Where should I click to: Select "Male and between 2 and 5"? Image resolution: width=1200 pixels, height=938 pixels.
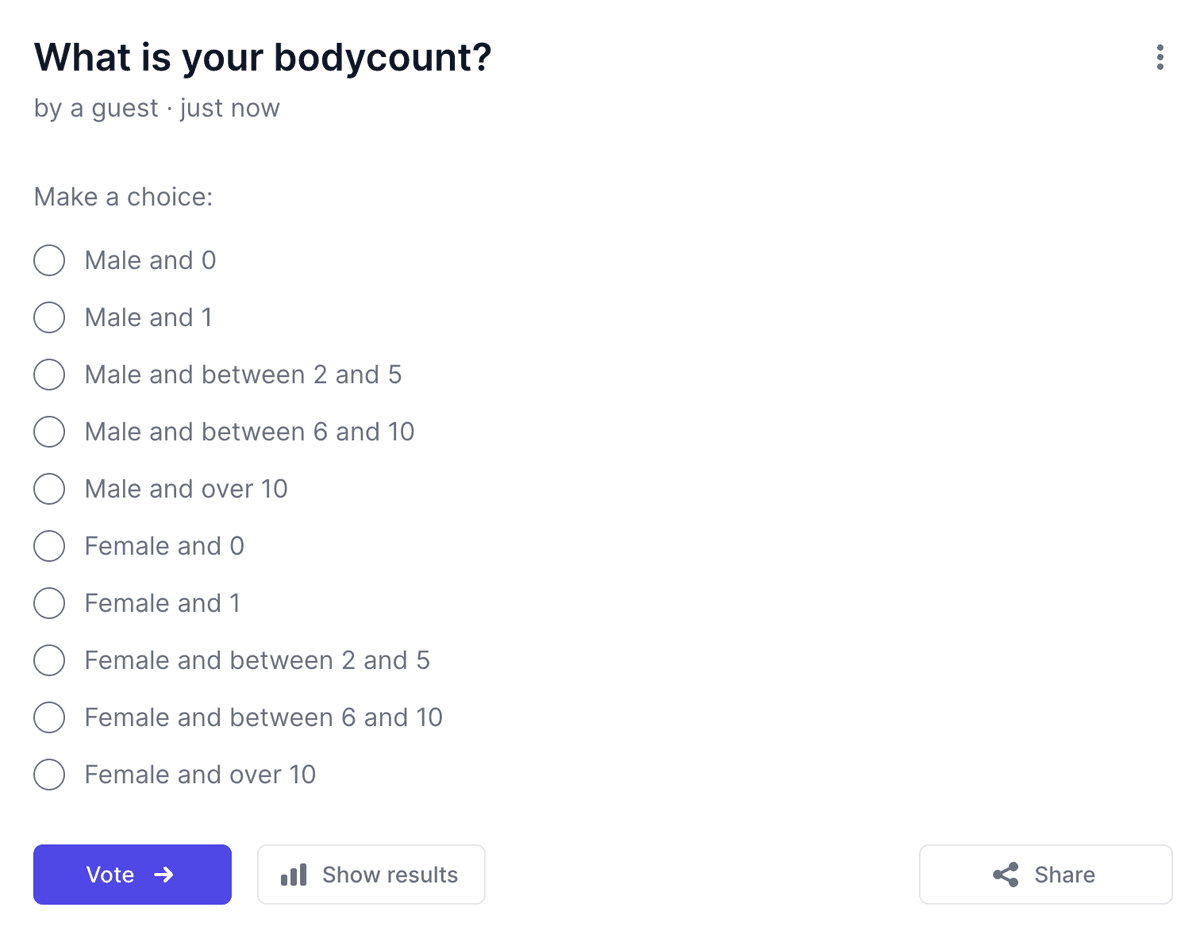click(49, 375)
